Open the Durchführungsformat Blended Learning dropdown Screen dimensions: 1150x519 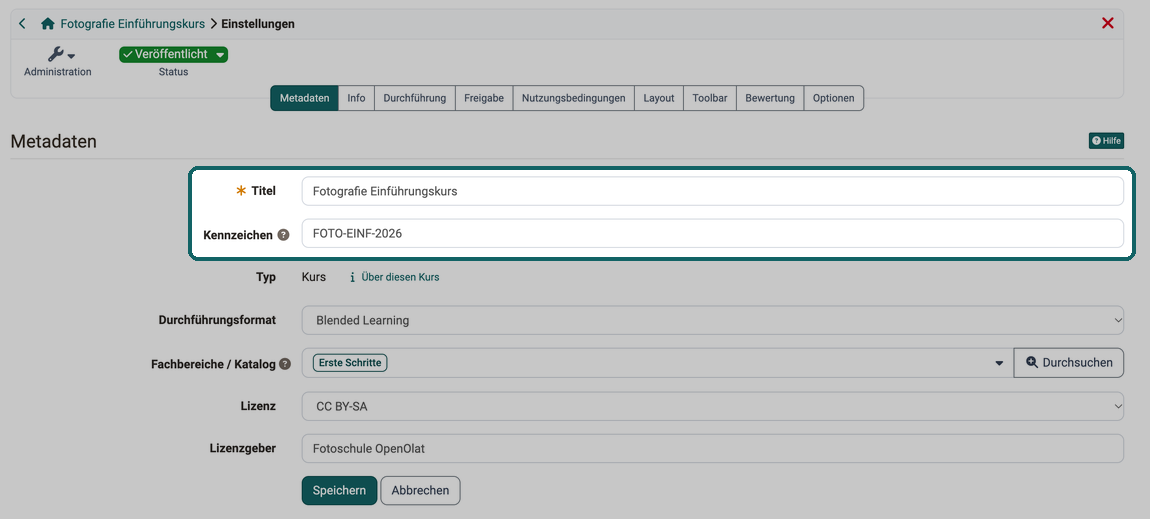click(x=712, y=320)
